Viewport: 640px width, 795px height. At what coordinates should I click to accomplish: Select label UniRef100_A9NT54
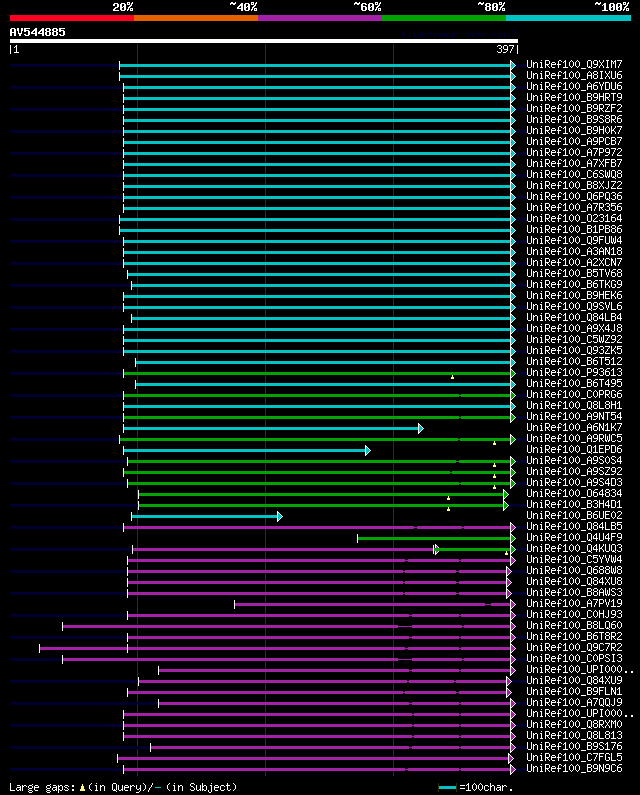point(574,417)
